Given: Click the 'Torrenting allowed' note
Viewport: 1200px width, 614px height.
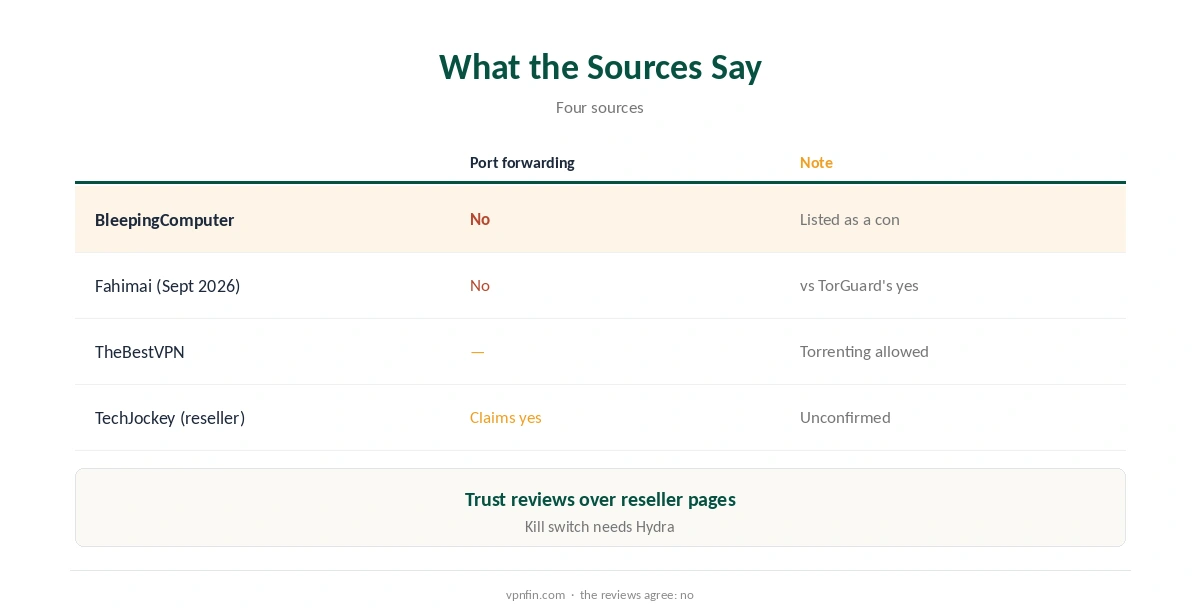Looking at the screenshot, I should tap(864, 351).
